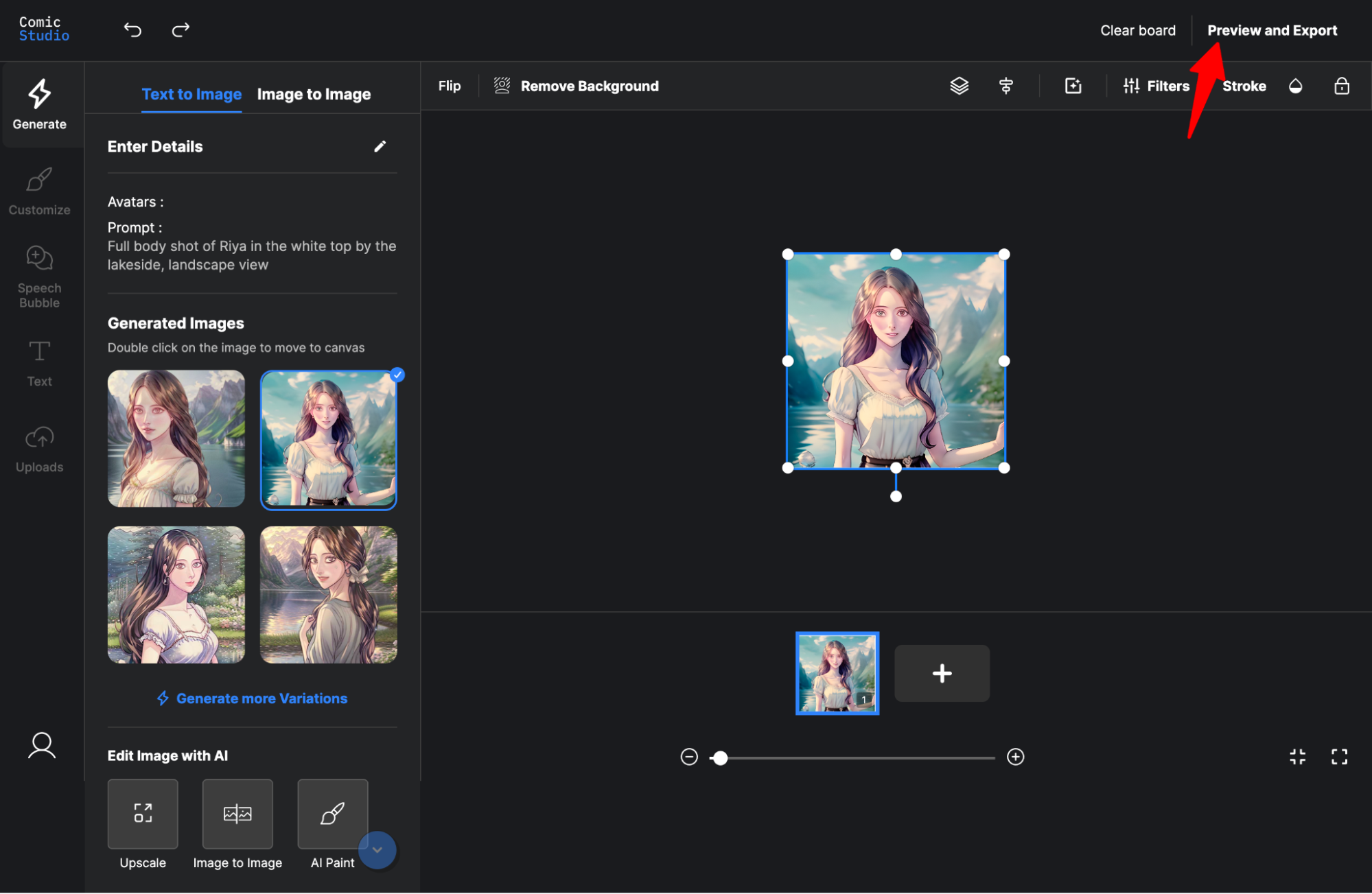Toggle the selected checkmark on second generated image
The height and width of the screenshot is (894, 1372).
coord(397,375)
